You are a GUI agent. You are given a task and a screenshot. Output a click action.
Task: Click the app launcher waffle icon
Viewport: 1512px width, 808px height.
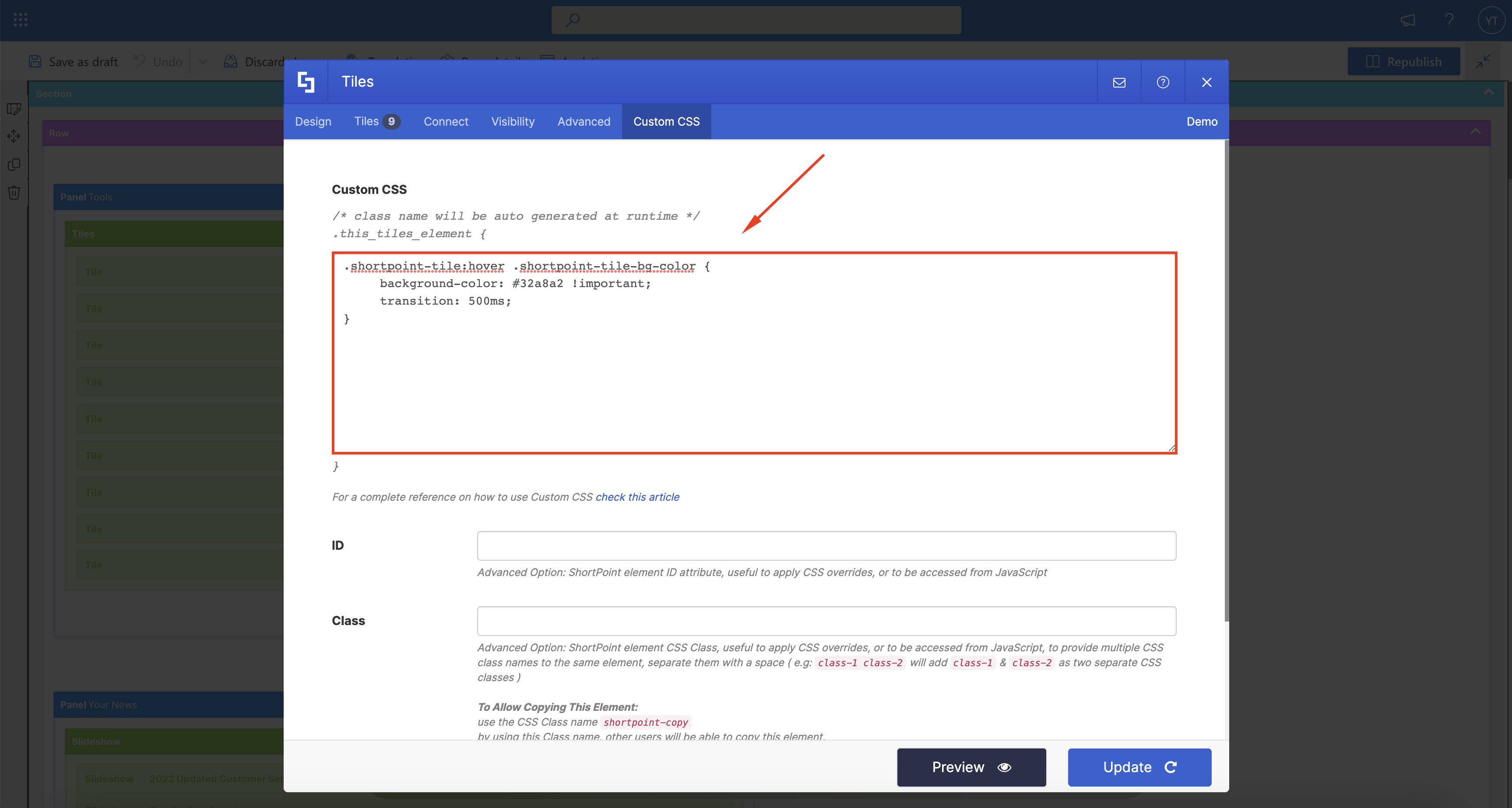point(21,19)
